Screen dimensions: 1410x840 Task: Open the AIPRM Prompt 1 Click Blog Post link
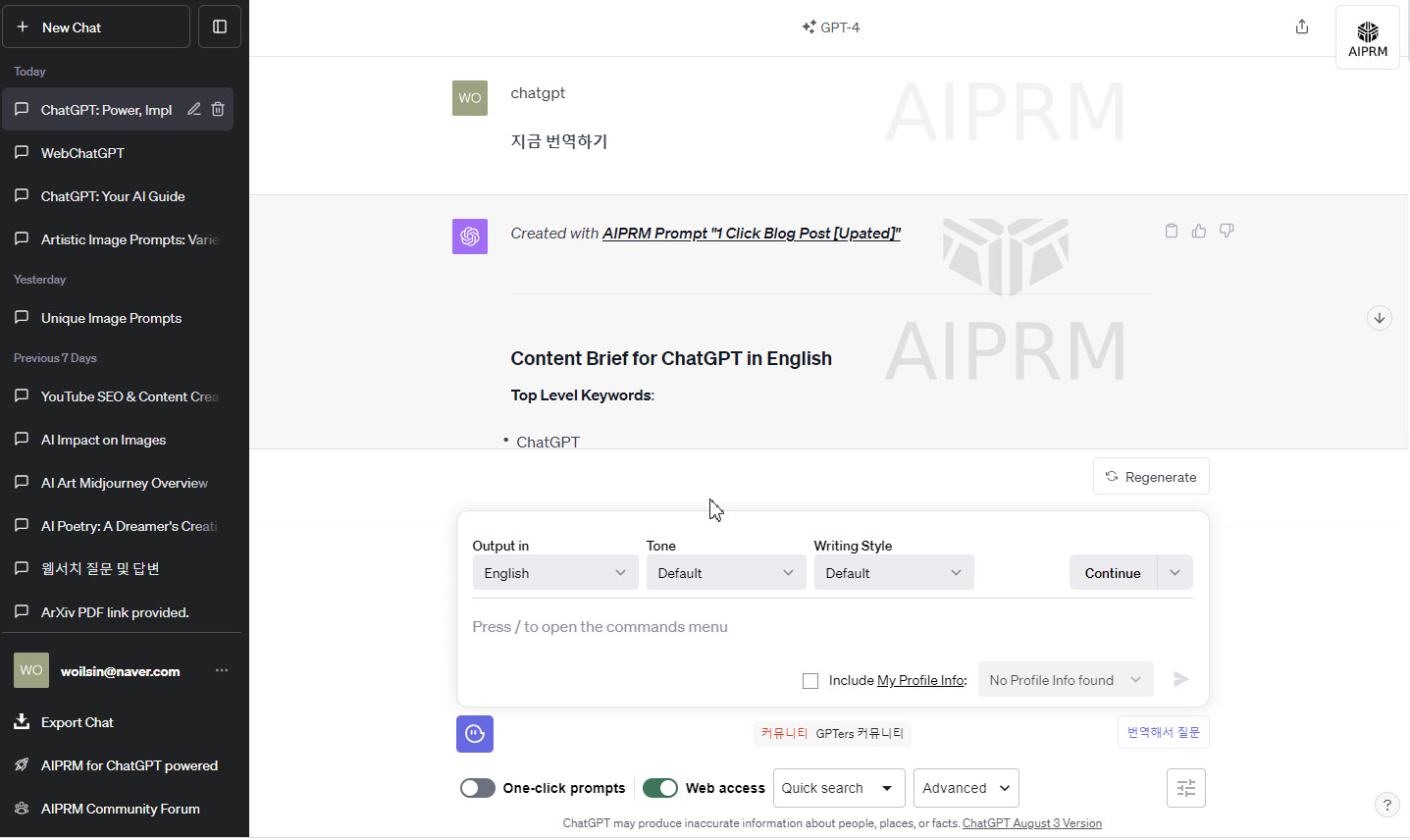click(x=752, y=234)
